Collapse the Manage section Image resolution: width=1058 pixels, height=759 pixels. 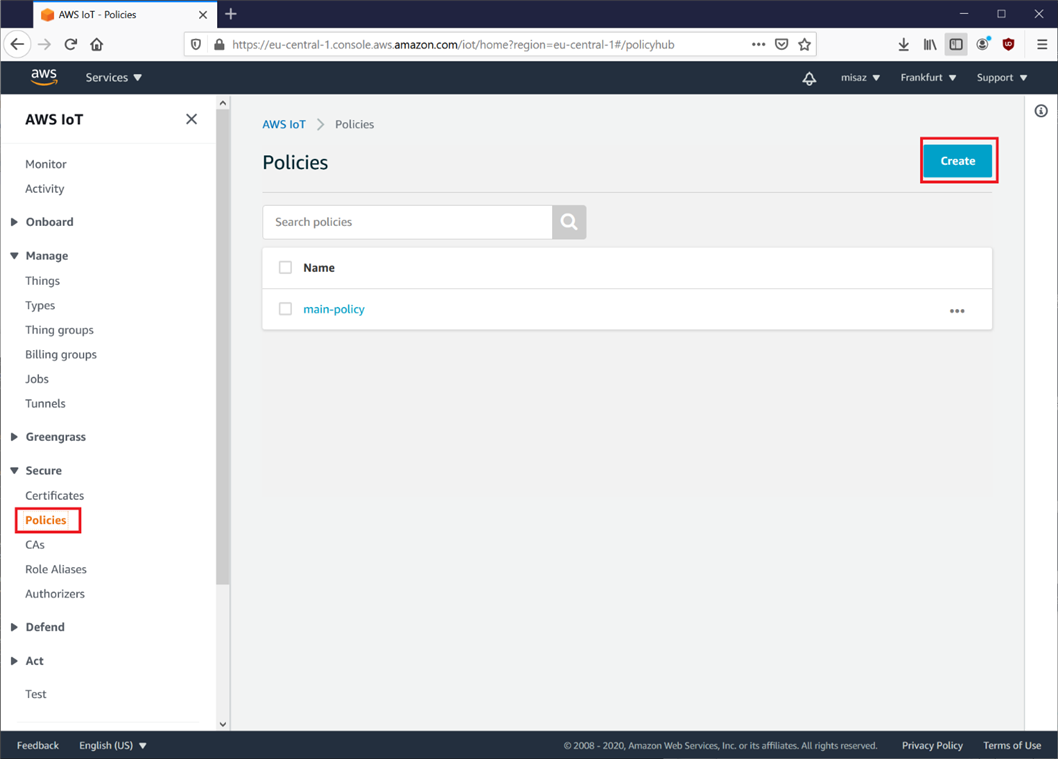(40, 256)
